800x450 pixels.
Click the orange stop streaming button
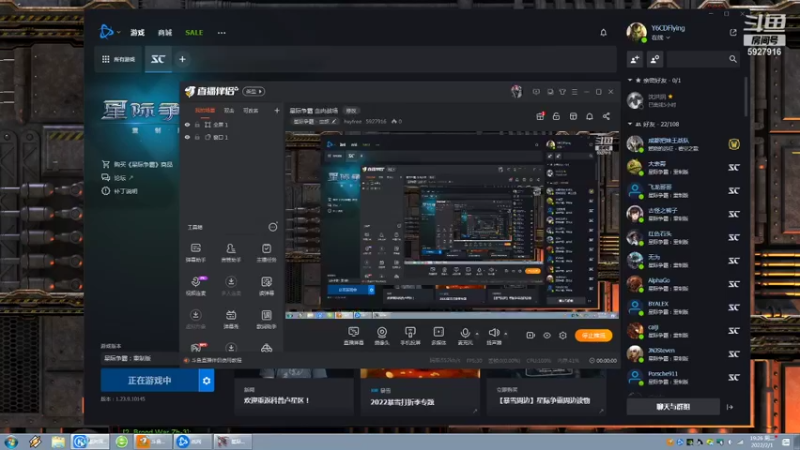(593, 335)
